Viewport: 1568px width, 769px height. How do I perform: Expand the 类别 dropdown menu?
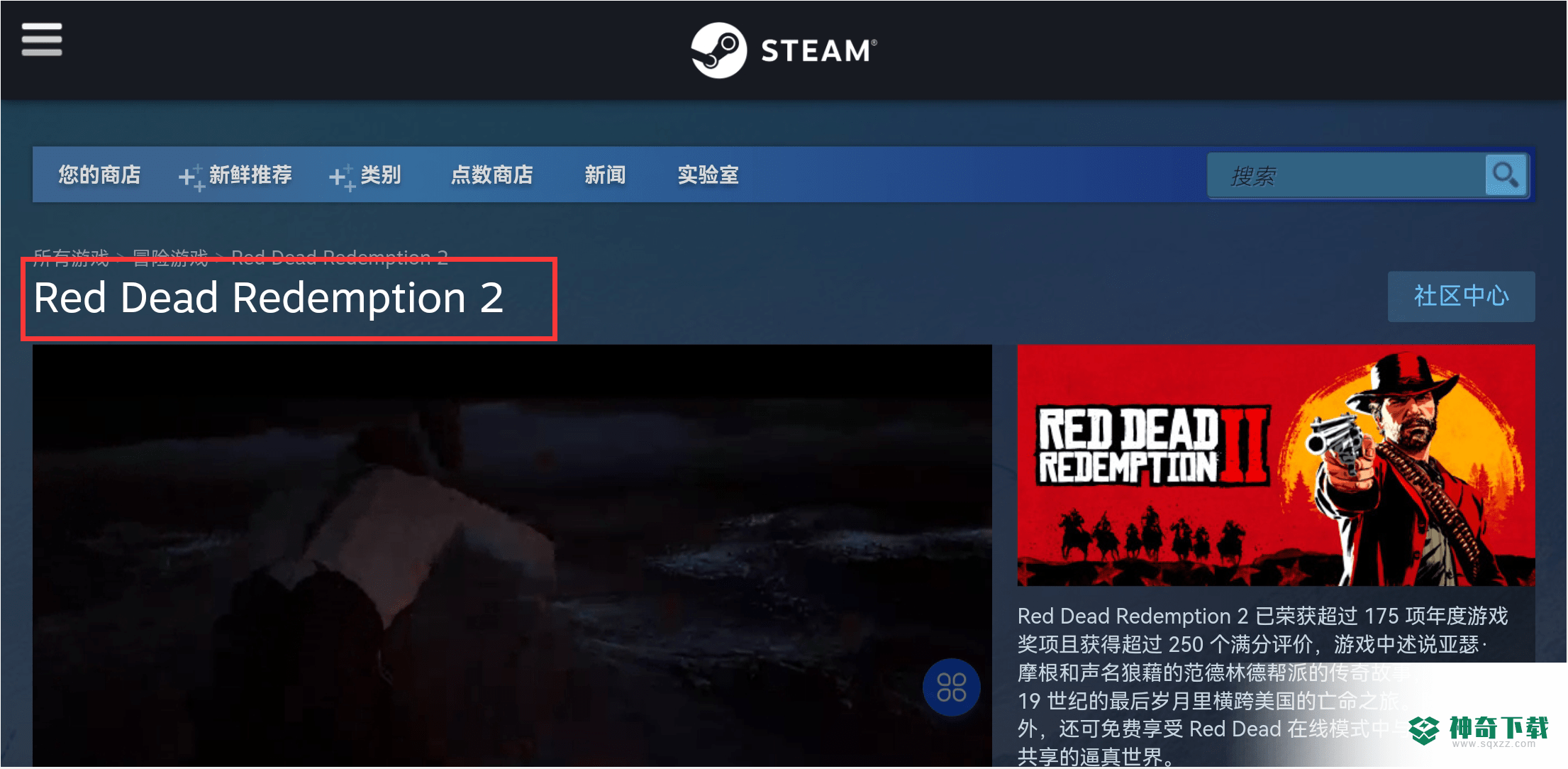coord(381,175)
